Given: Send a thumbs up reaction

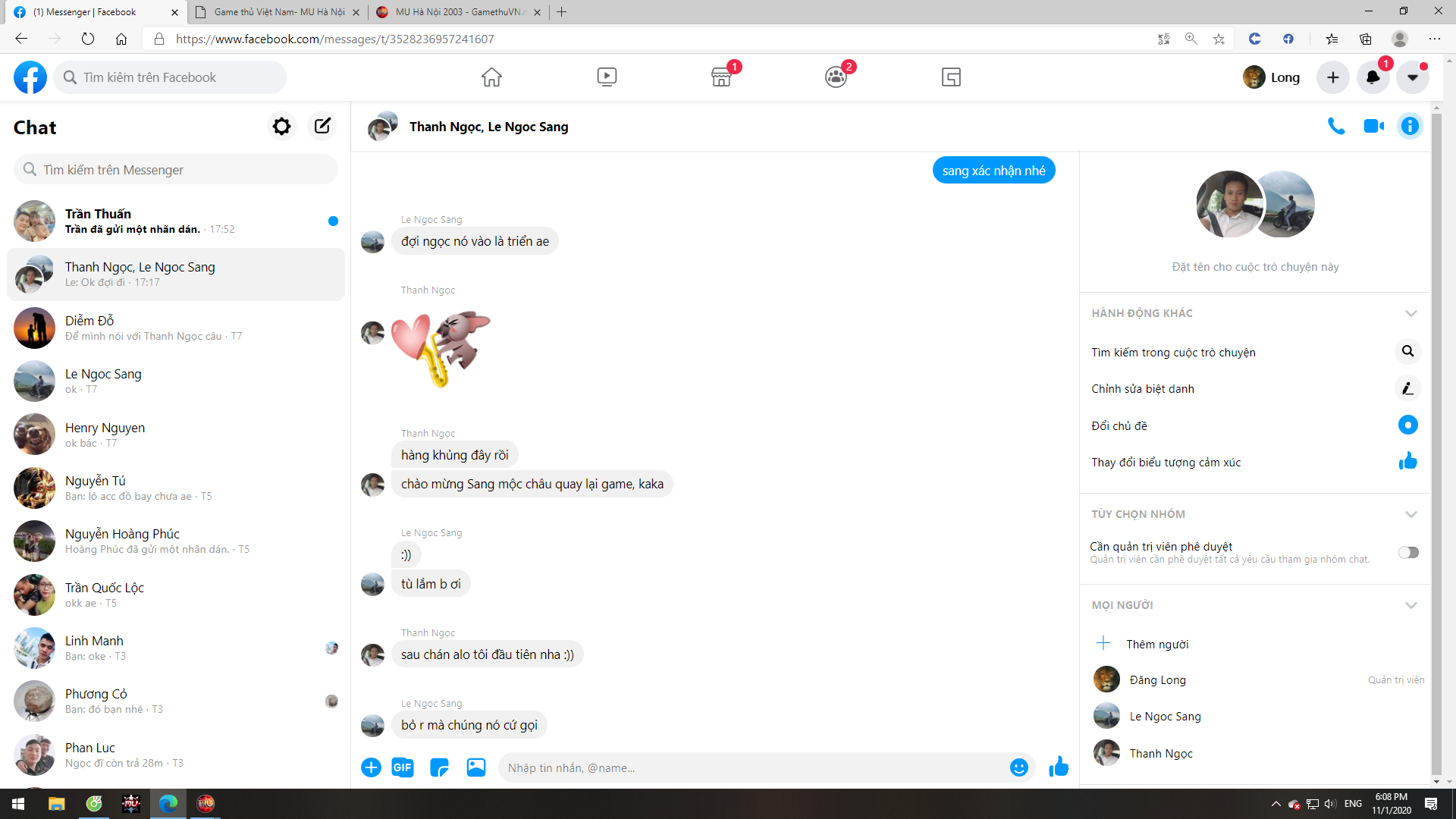Looking at the screenshot, I should coord(1059,767).
